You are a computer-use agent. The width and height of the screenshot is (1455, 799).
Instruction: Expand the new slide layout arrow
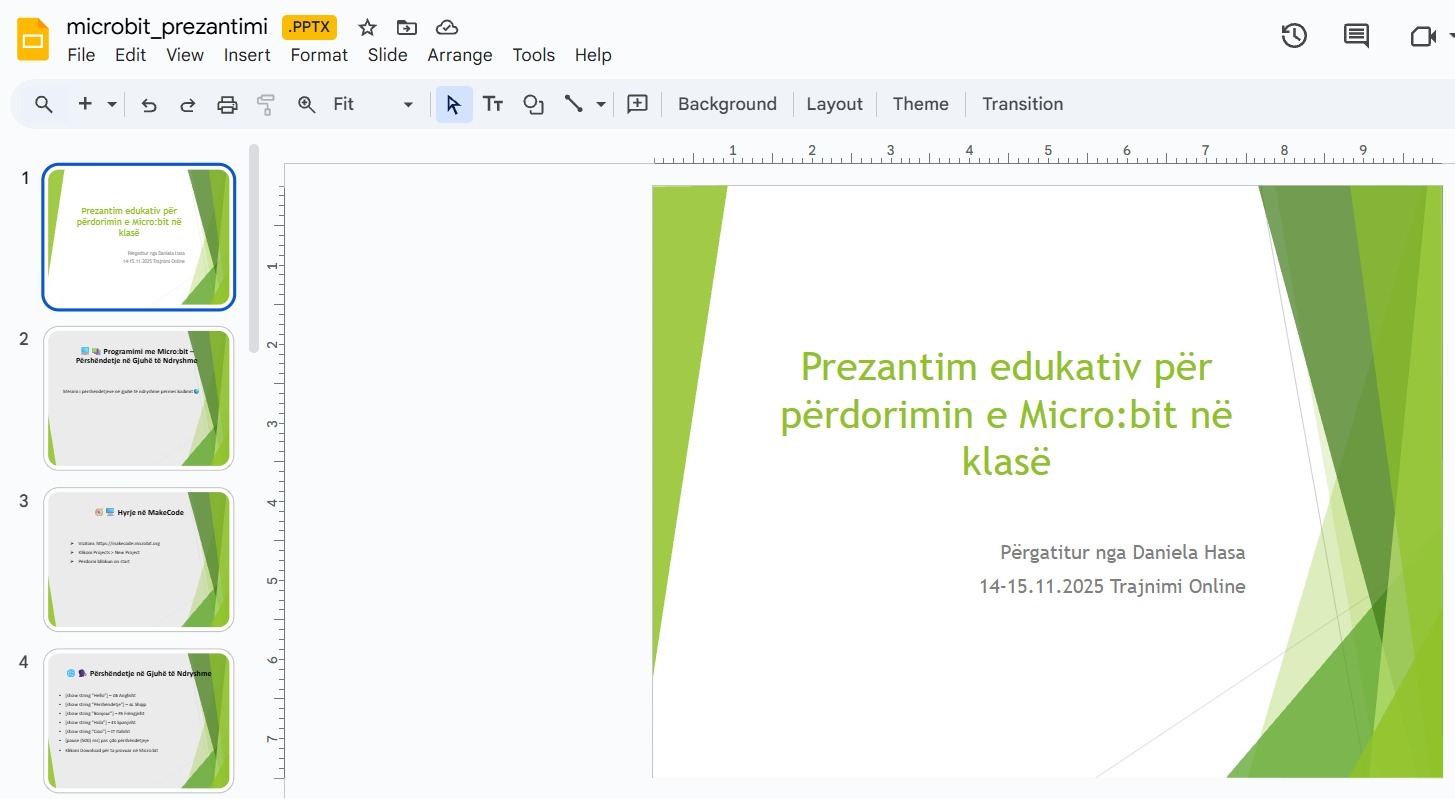pos(112,104)
